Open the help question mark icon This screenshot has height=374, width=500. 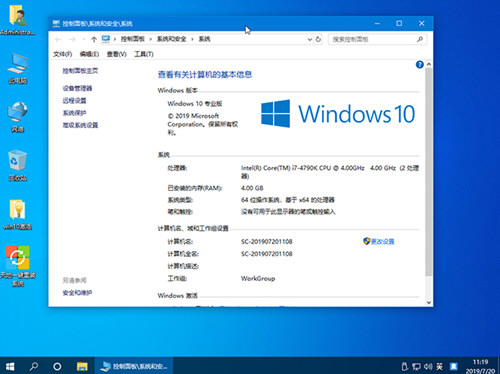coord(420,65)
